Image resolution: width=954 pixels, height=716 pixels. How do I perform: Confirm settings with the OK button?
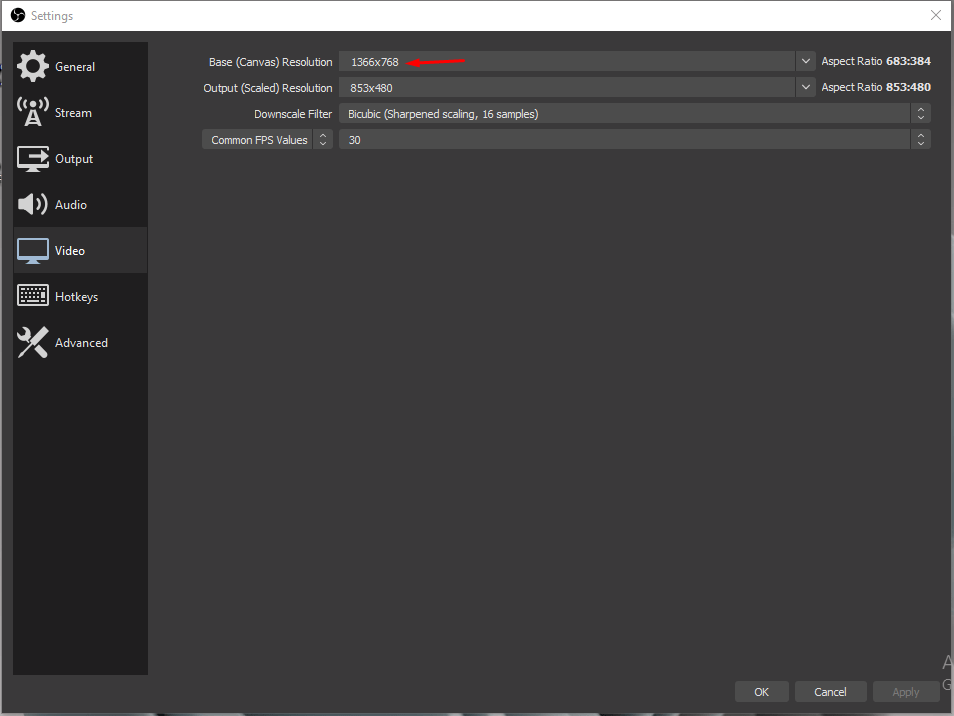point(761,691)
